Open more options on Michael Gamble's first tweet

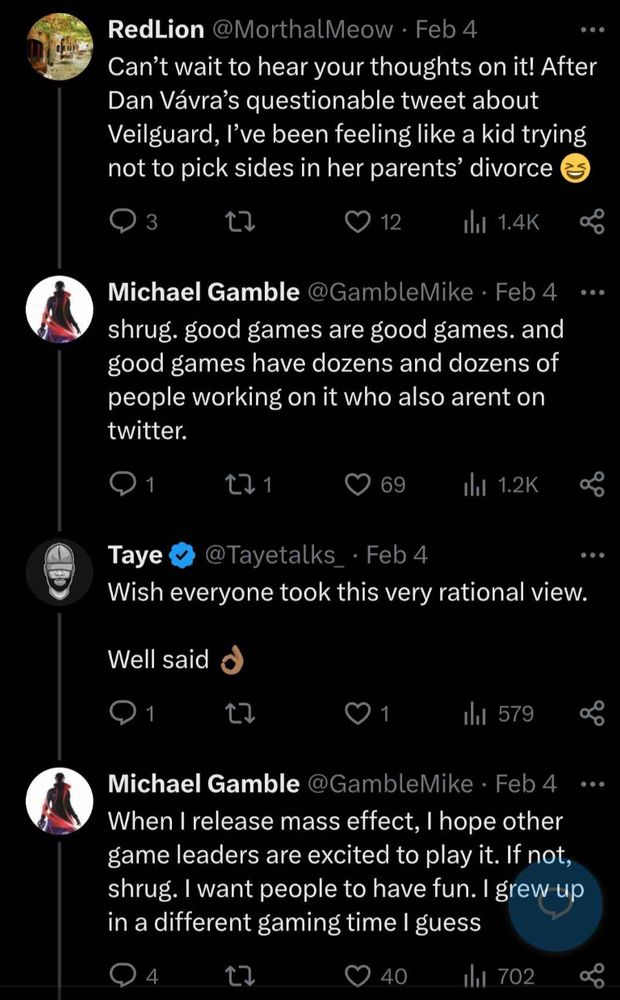[593, 292]
